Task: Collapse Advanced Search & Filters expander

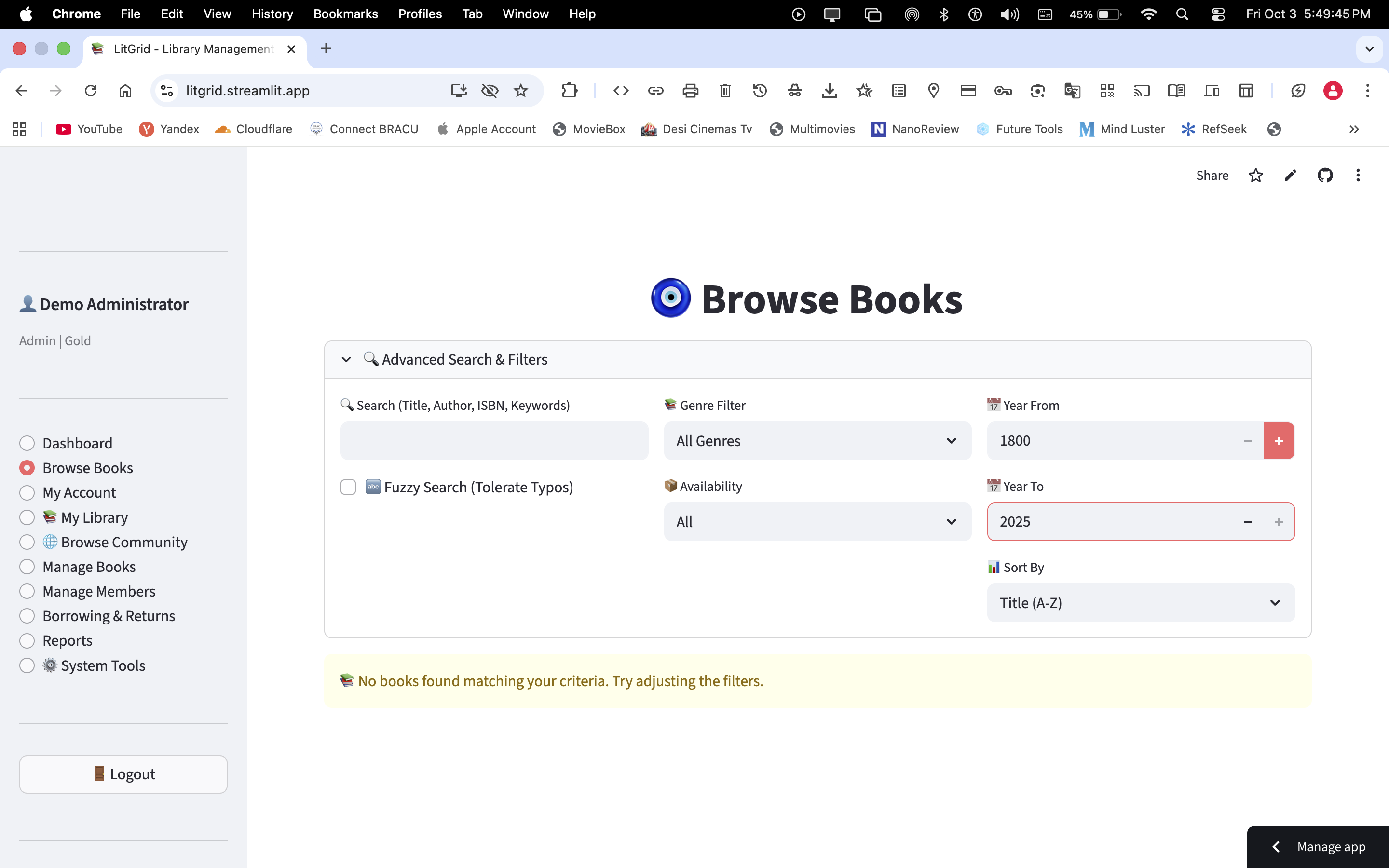Action: click(x=346, y=359)
